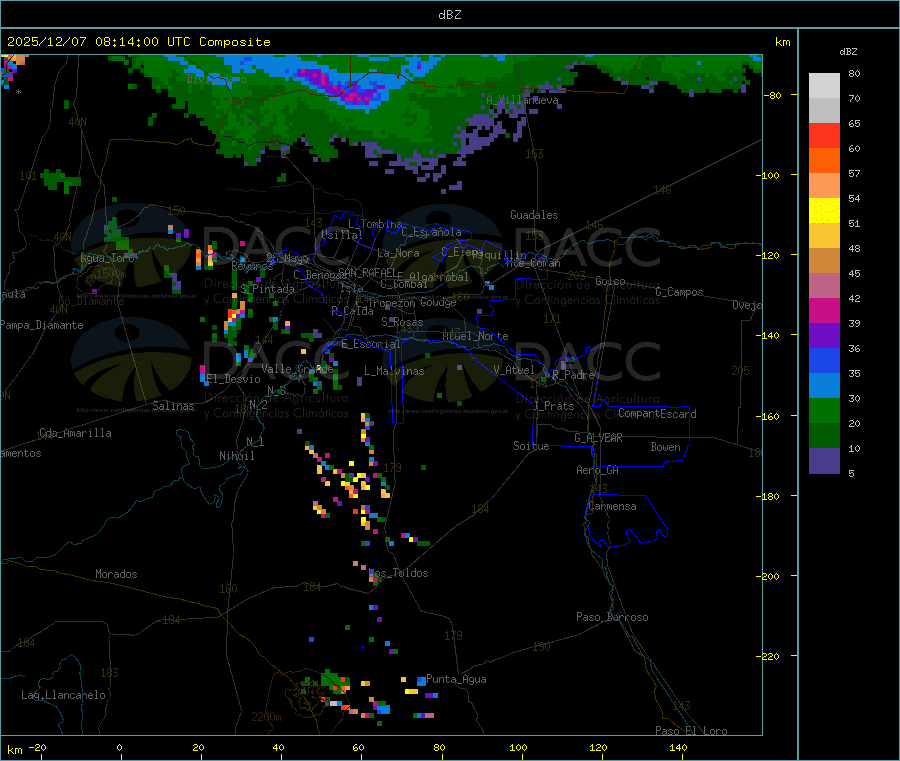Click the 'C_Española' map label

[431, 232]
